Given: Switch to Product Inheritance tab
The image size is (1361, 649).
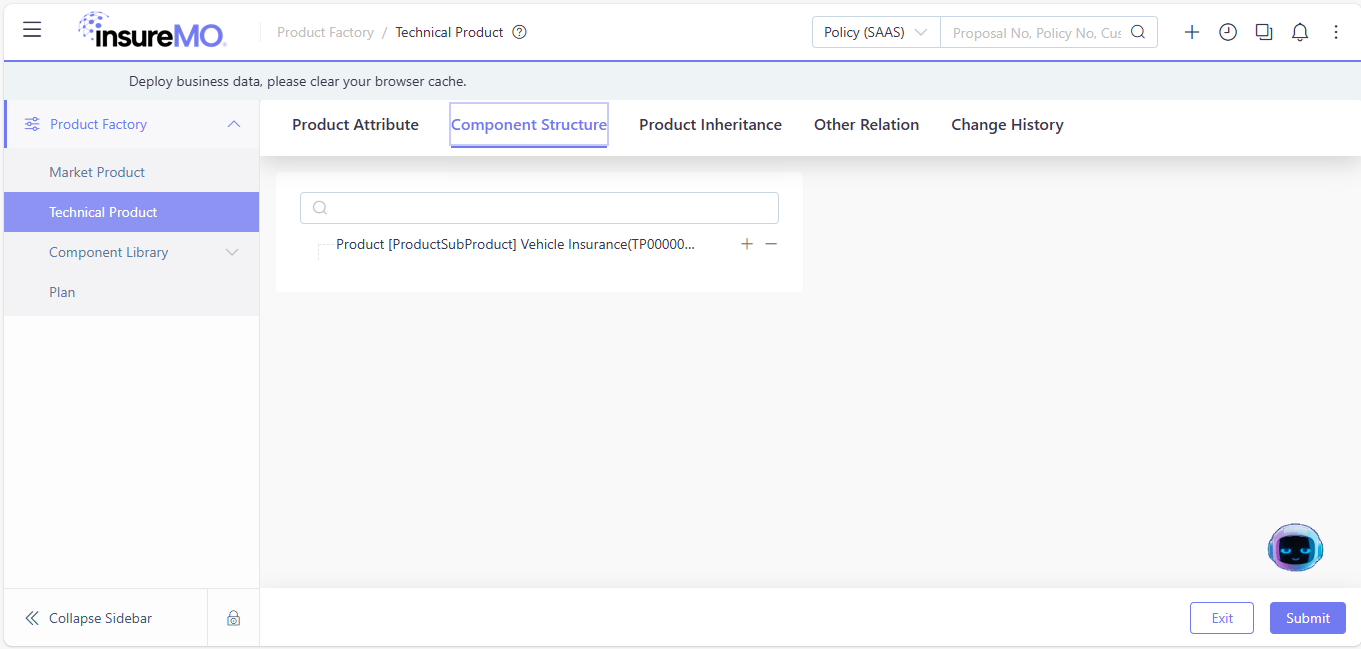Looking at the screenshot, I should tap(710, 125).
